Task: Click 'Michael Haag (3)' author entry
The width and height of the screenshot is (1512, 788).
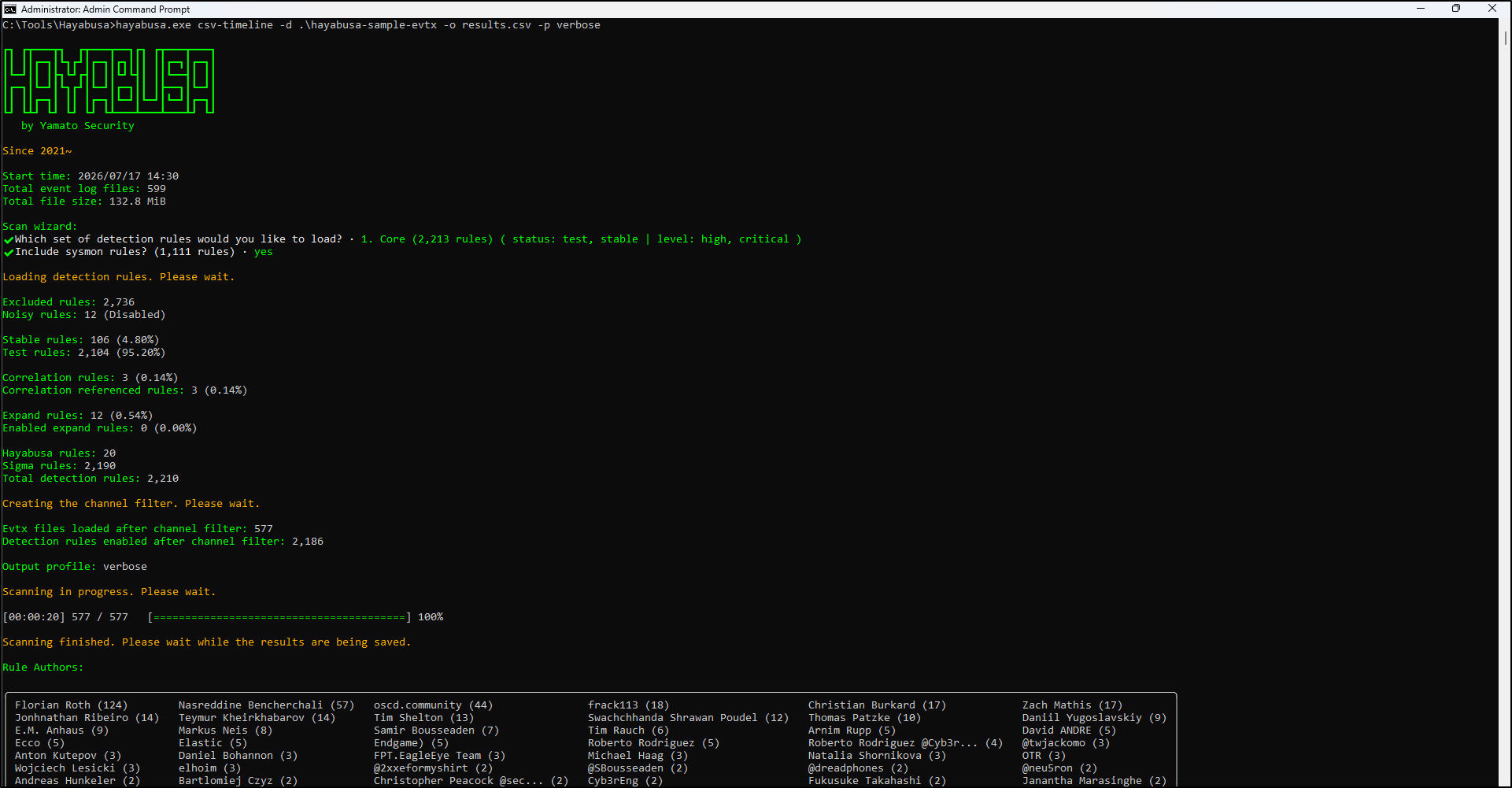Action: pos(638,756)
